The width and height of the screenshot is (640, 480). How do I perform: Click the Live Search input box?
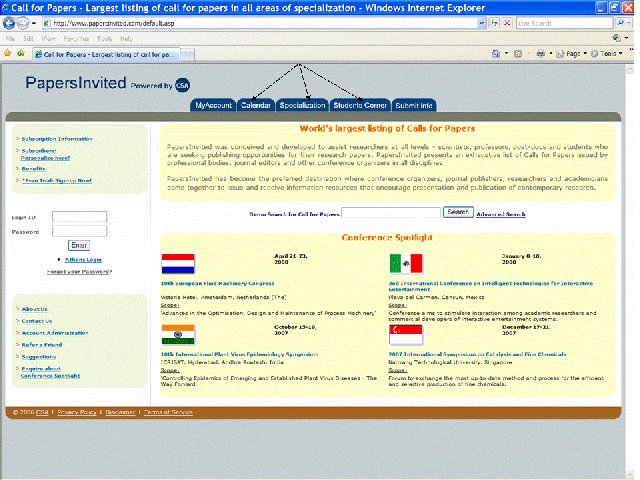[564, 23]
